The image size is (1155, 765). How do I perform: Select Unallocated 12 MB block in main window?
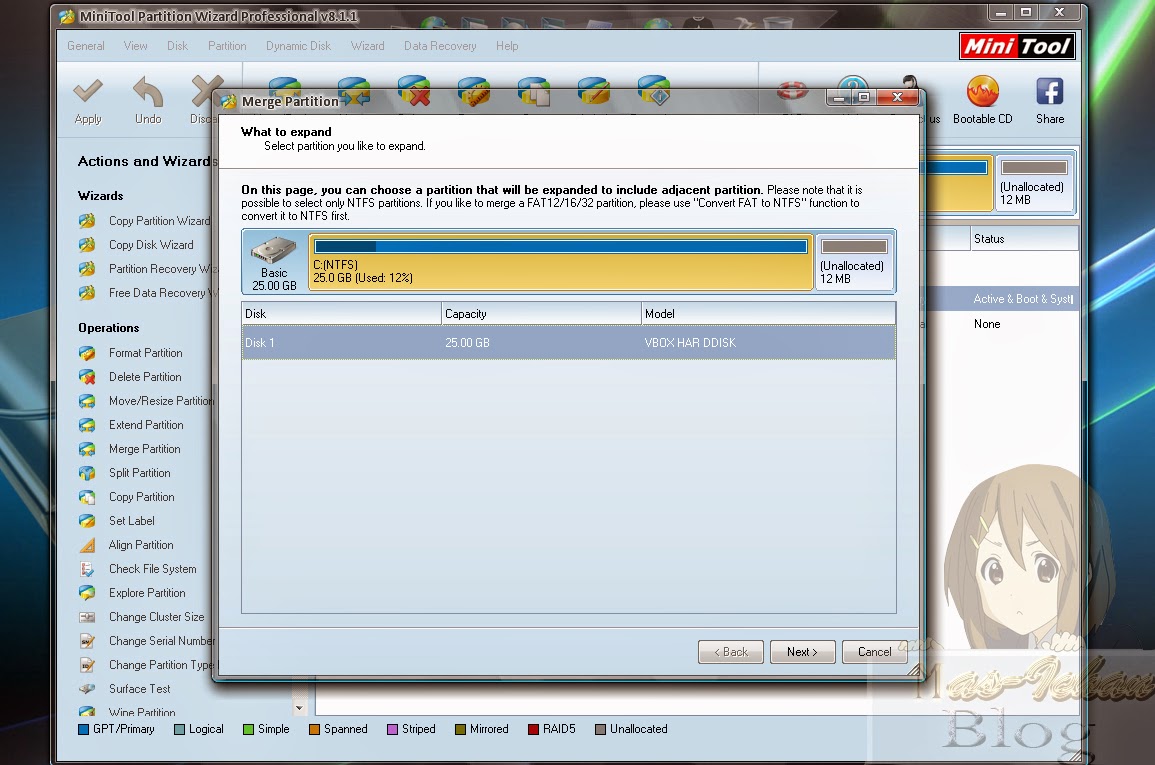click(x=1033, y=183)
